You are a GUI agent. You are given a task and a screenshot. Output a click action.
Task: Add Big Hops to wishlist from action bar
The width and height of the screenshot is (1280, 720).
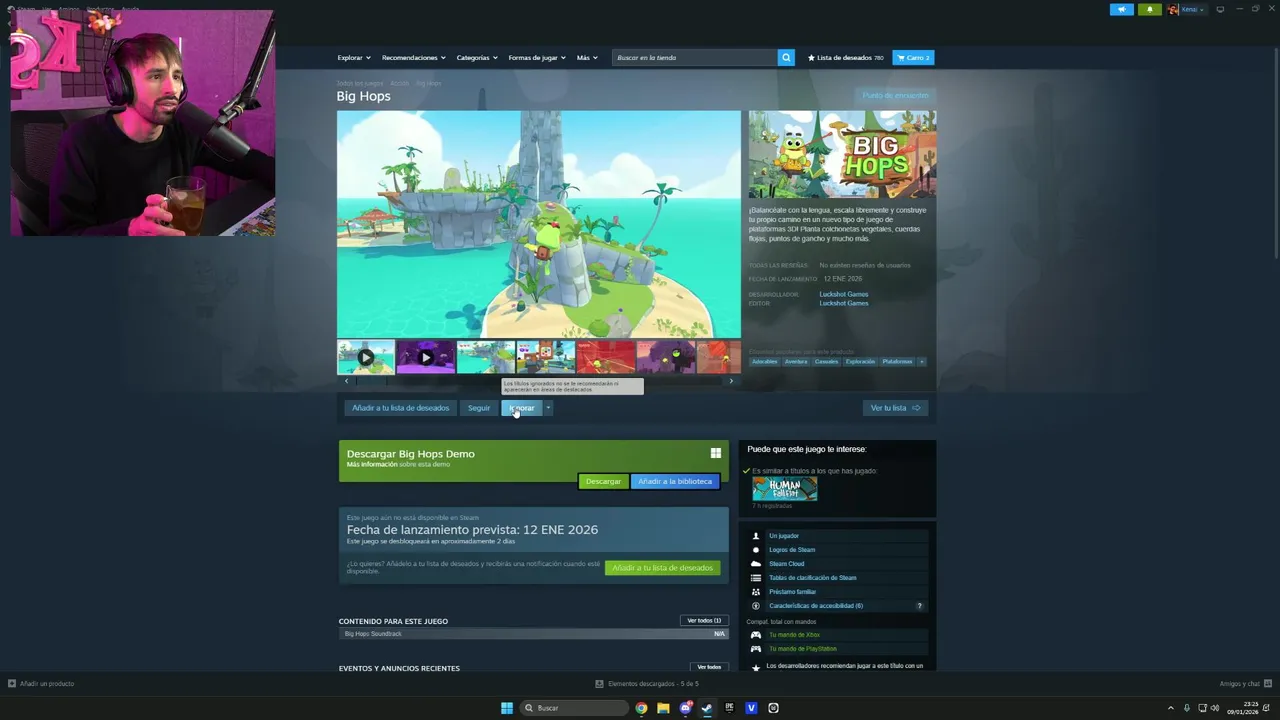tap(400, 408)
